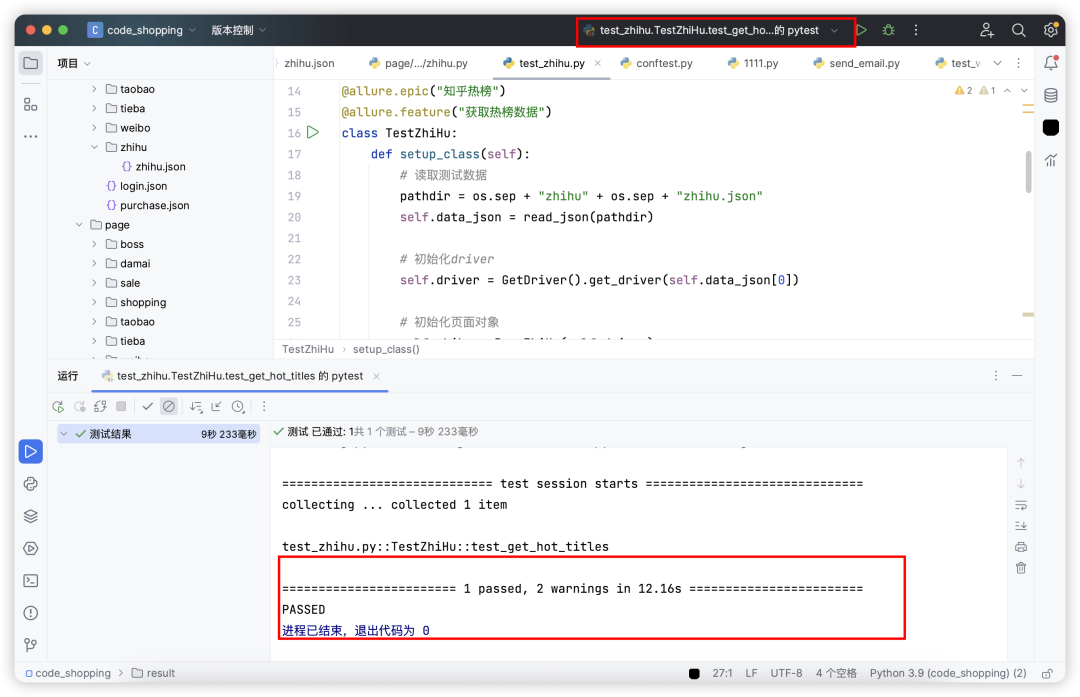Show more tool windows in the left sidebar
The image size is (1080, 697).
pos(30,136)
